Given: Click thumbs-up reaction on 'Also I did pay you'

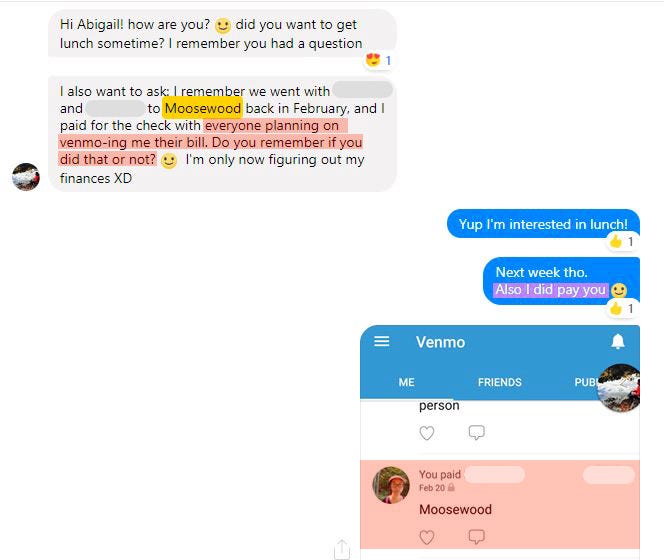Looking at the screenshot, I should 622,308.
